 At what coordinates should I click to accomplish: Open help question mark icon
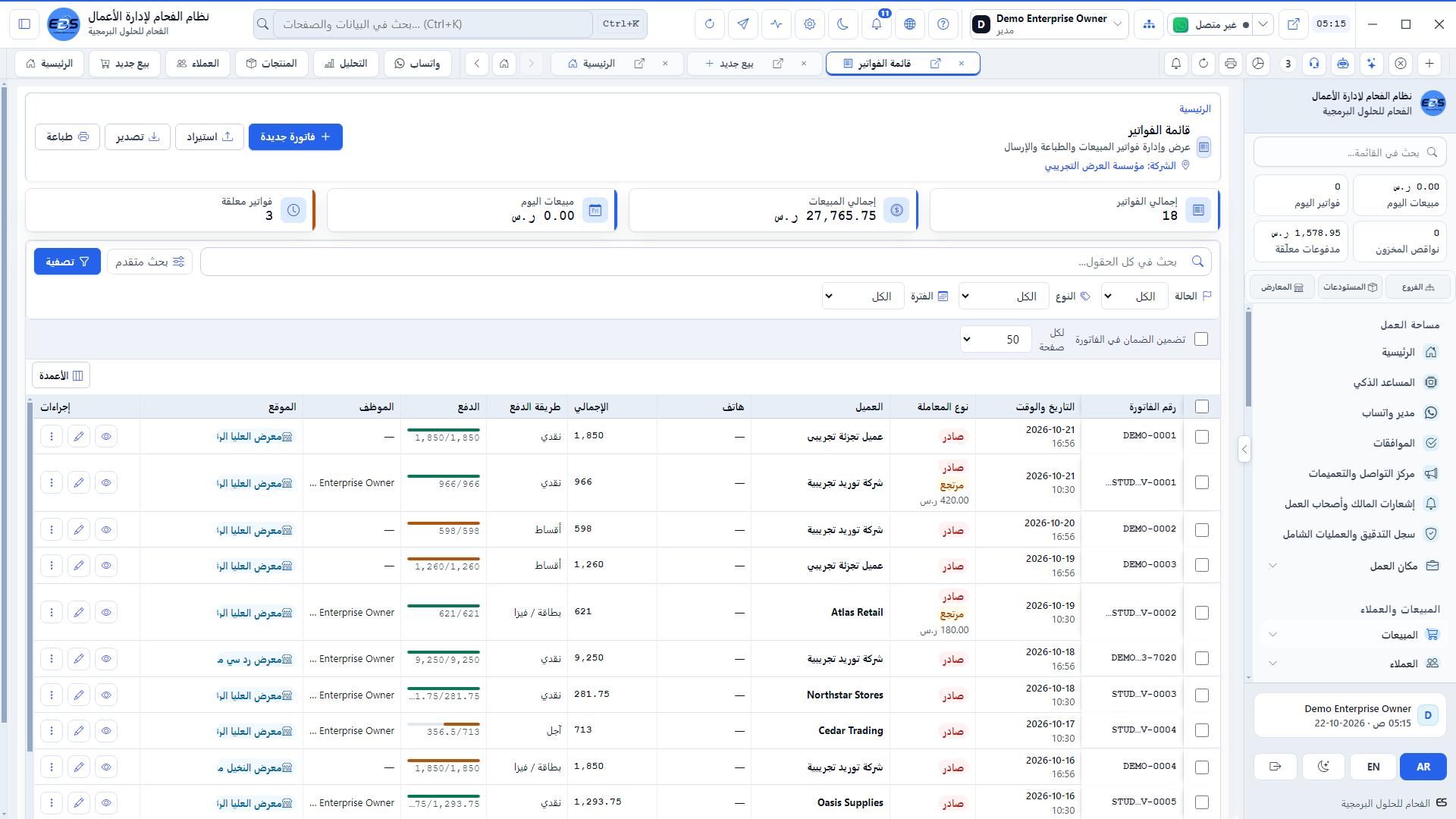coord(943,24)
